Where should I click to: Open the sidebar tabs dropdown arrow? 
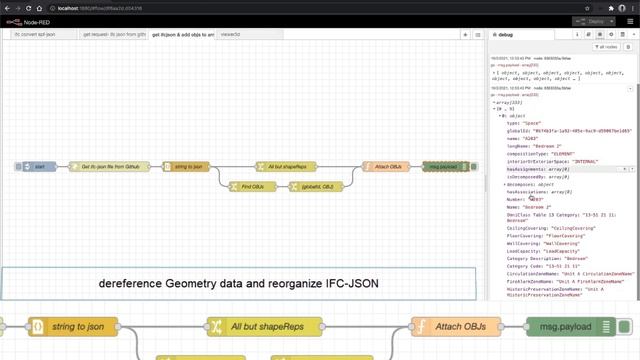pyautogui.click(x=633, y=35)
